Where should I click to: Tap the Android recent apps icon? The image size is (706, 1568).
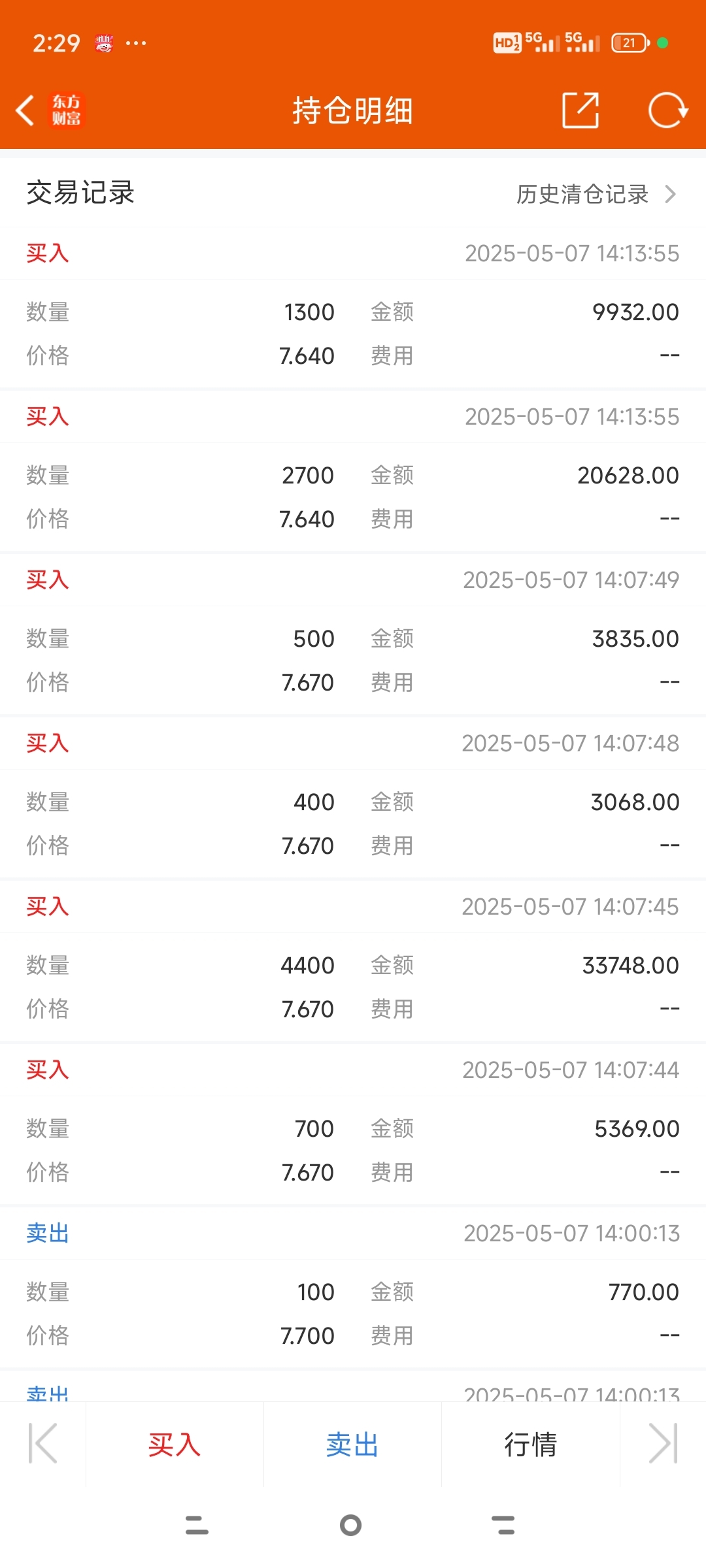(x=197, y=1525)
